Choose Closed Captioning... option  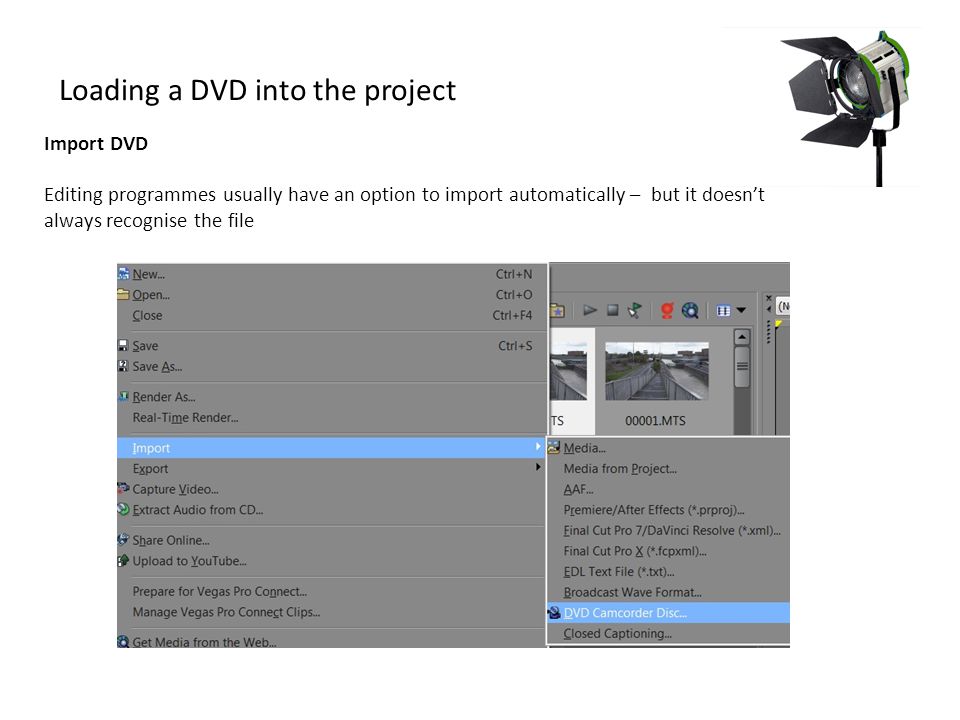(x=669, y=634)
